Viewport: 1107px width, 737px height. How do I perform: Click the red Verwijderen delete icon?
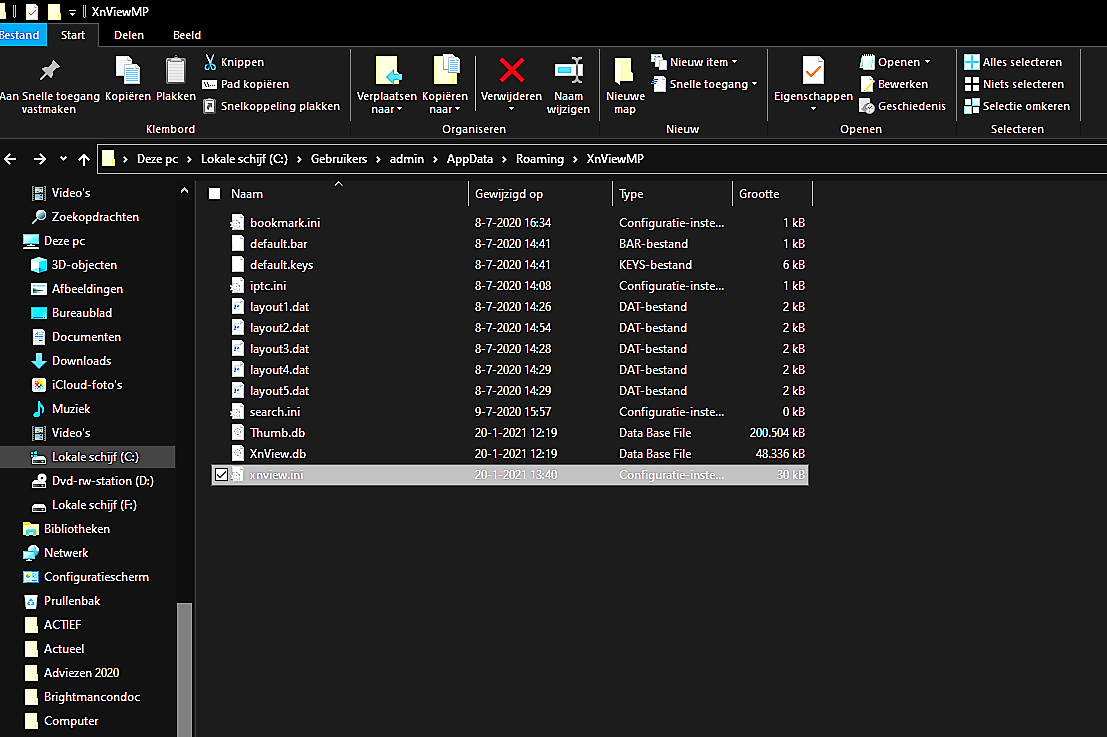(511, 71)
